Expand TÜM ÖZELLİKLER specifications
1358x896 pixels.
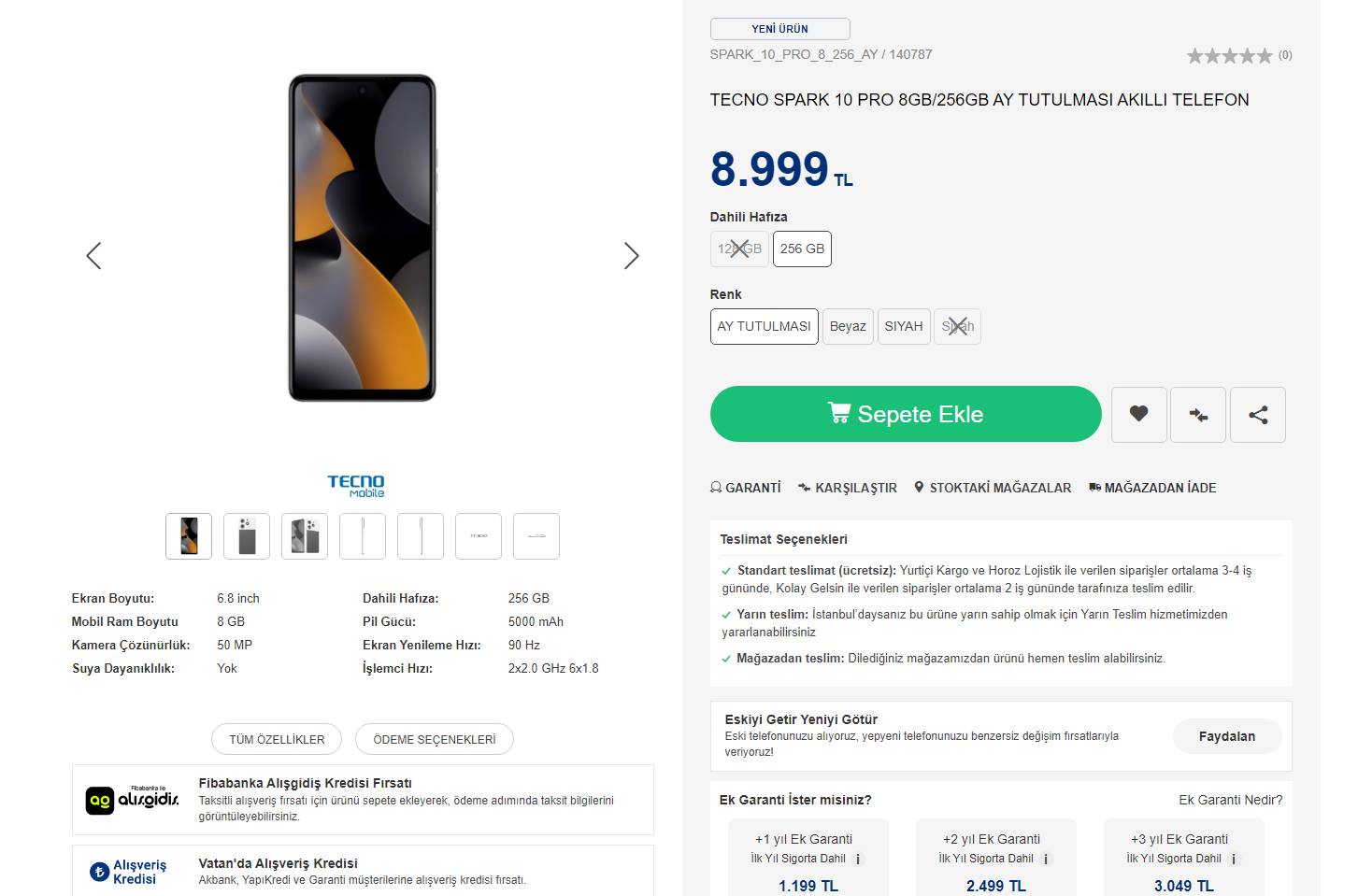[277, 739]
